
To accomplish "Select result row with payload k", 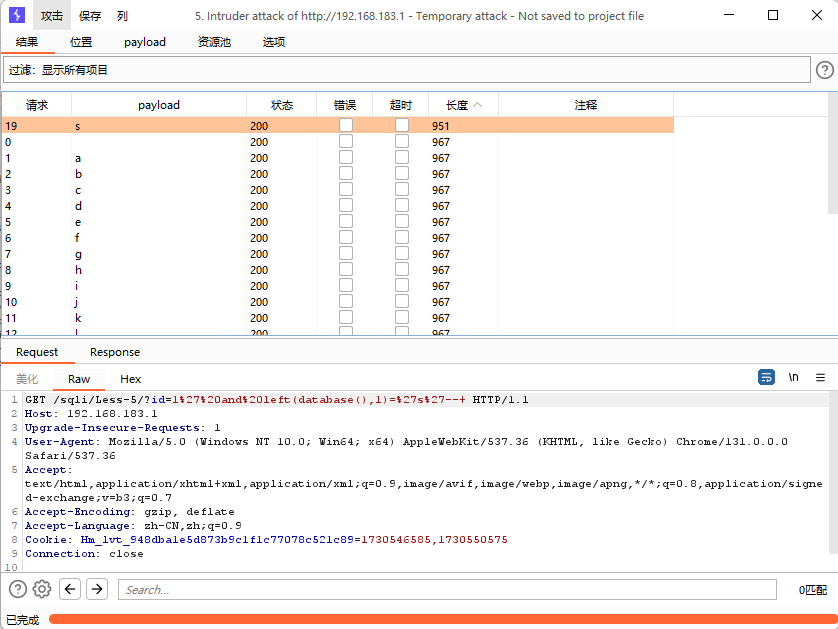I will pos(338,318).
